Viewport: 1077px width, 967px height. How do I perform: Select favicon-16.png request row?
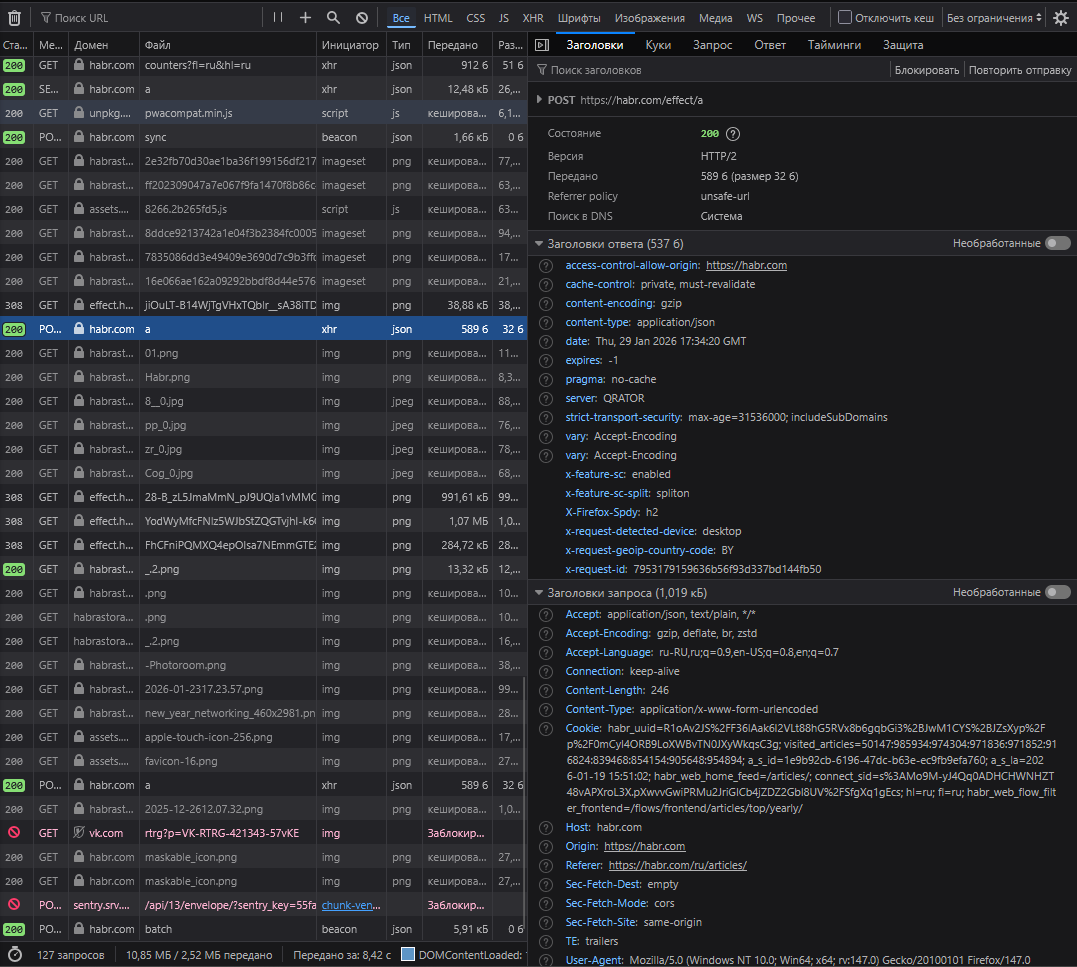click(x=264, y=761)
